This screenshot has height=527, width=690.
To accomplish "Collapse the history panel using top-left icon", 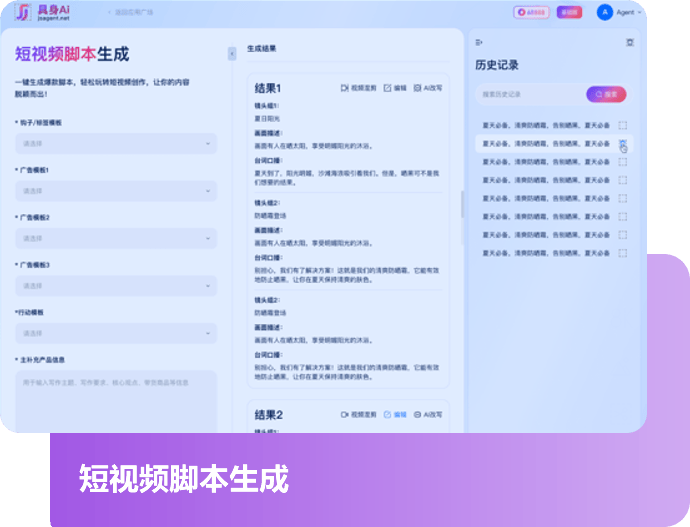I will pos(479,42).
